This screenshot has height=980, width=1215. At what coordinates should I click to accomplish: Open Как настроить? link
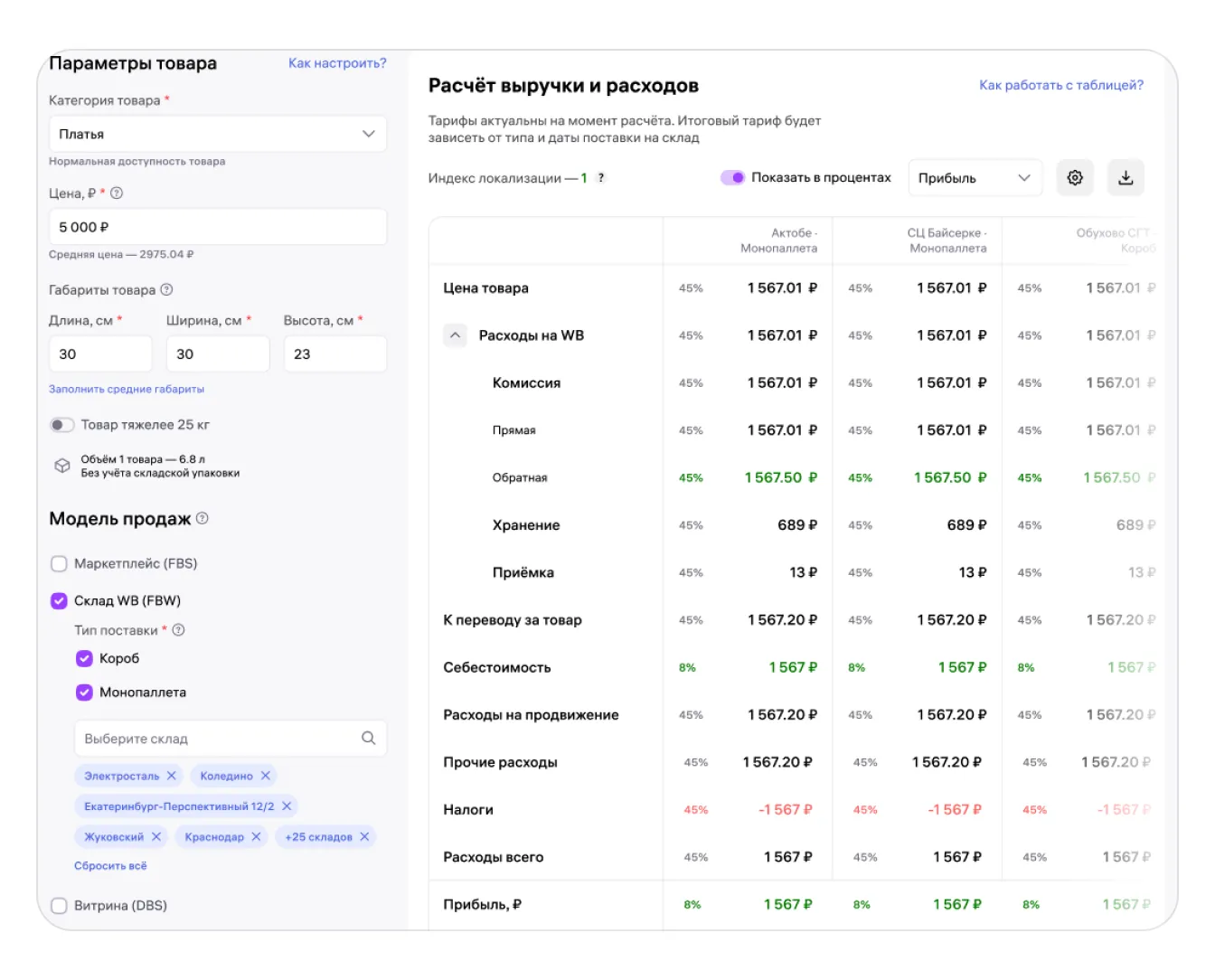pos(337,63)
